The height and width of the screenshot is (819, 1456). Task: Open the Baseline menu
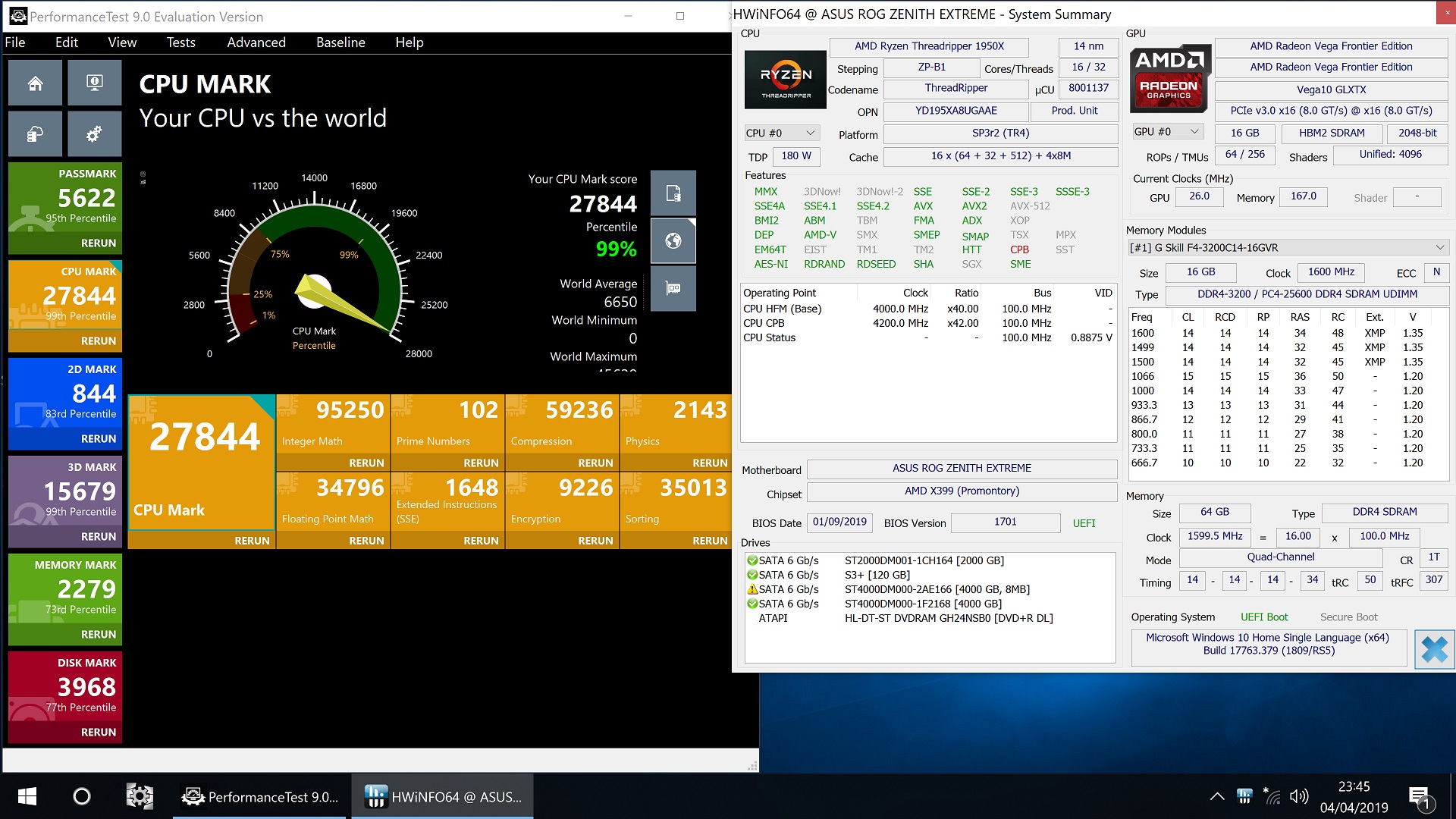tap(340, 42)
